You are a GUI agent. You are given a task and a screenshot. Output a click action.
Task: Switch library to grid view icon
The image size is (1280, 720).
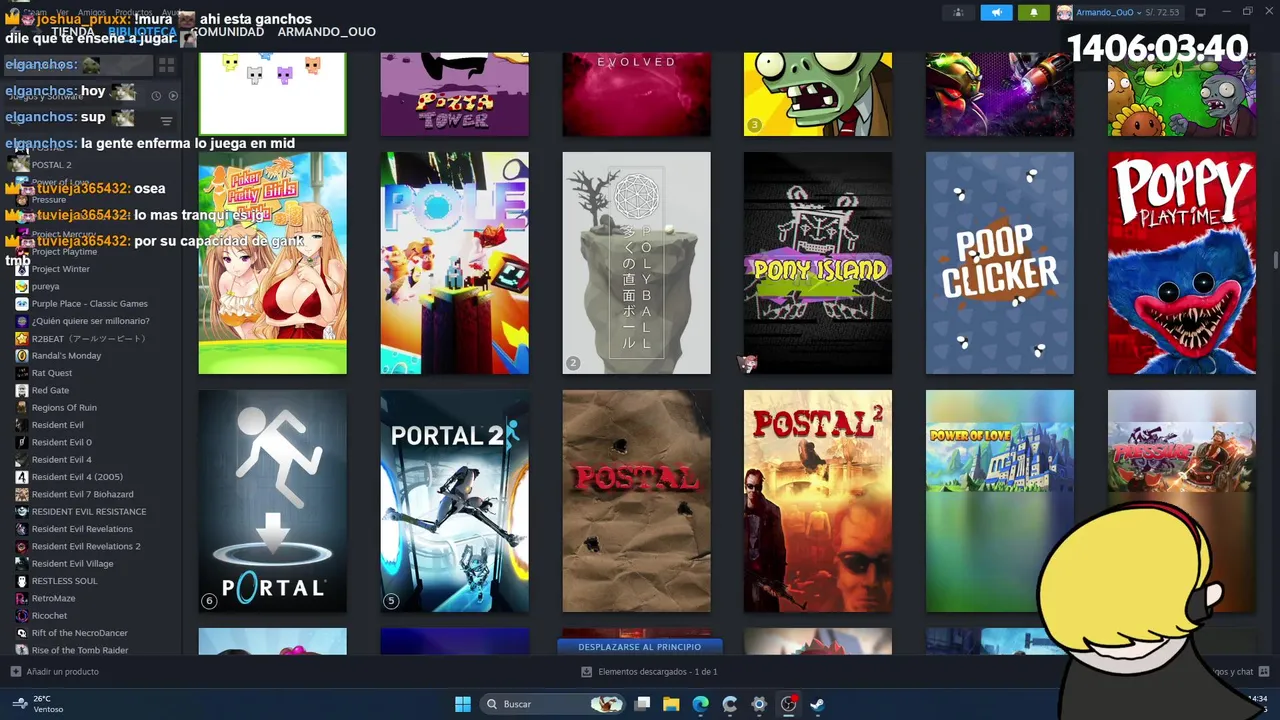167,65
